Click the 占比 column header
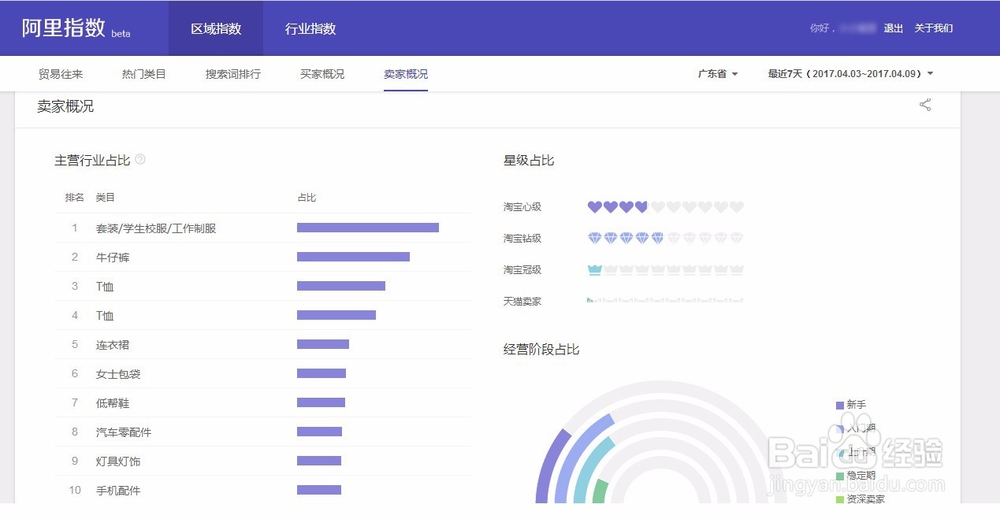The height and width of the screenshot is (519, 1000). (307, 198)
